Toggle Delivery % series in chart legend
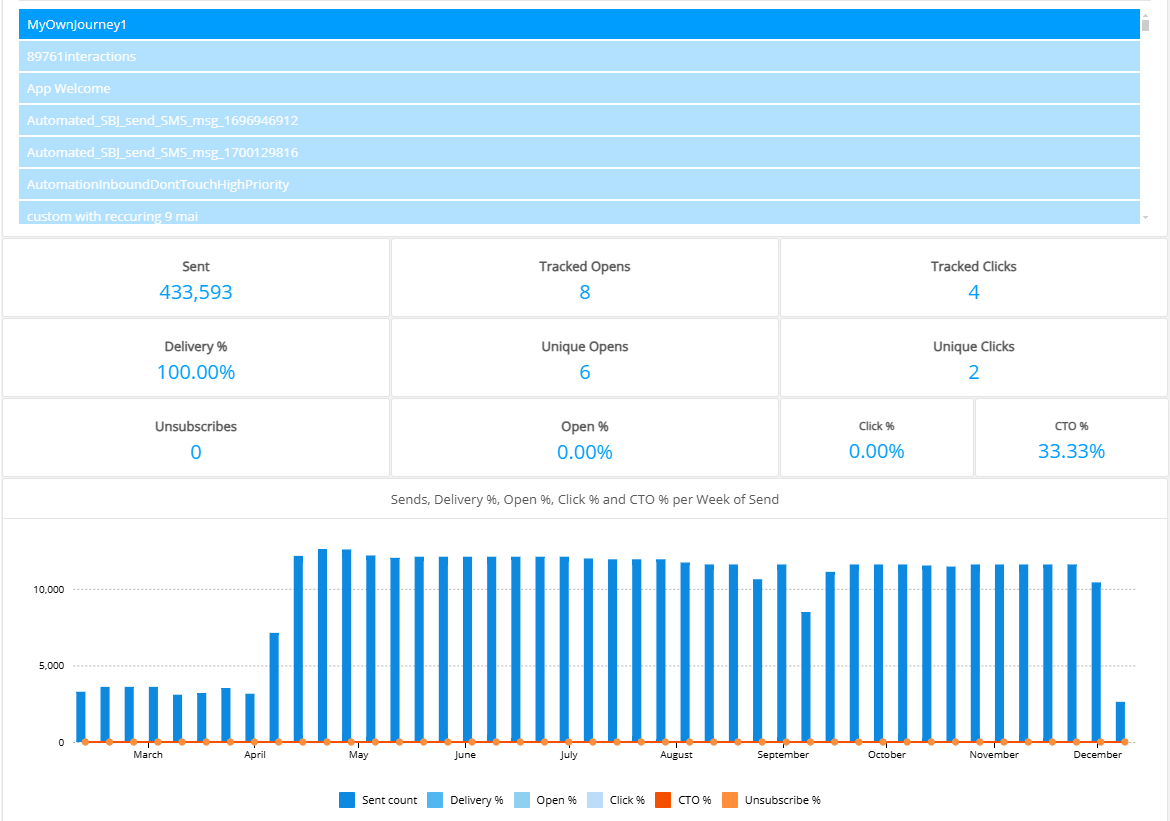This screenshot has width=1170, height=821. coord(435,800)
